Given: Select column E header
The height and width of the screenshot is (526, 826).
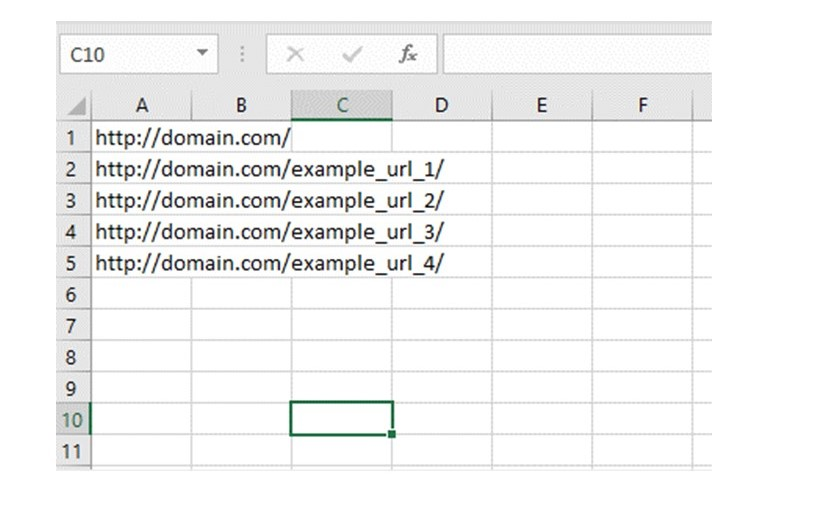Looking at the screenshot, I should (x=541, y=105).
